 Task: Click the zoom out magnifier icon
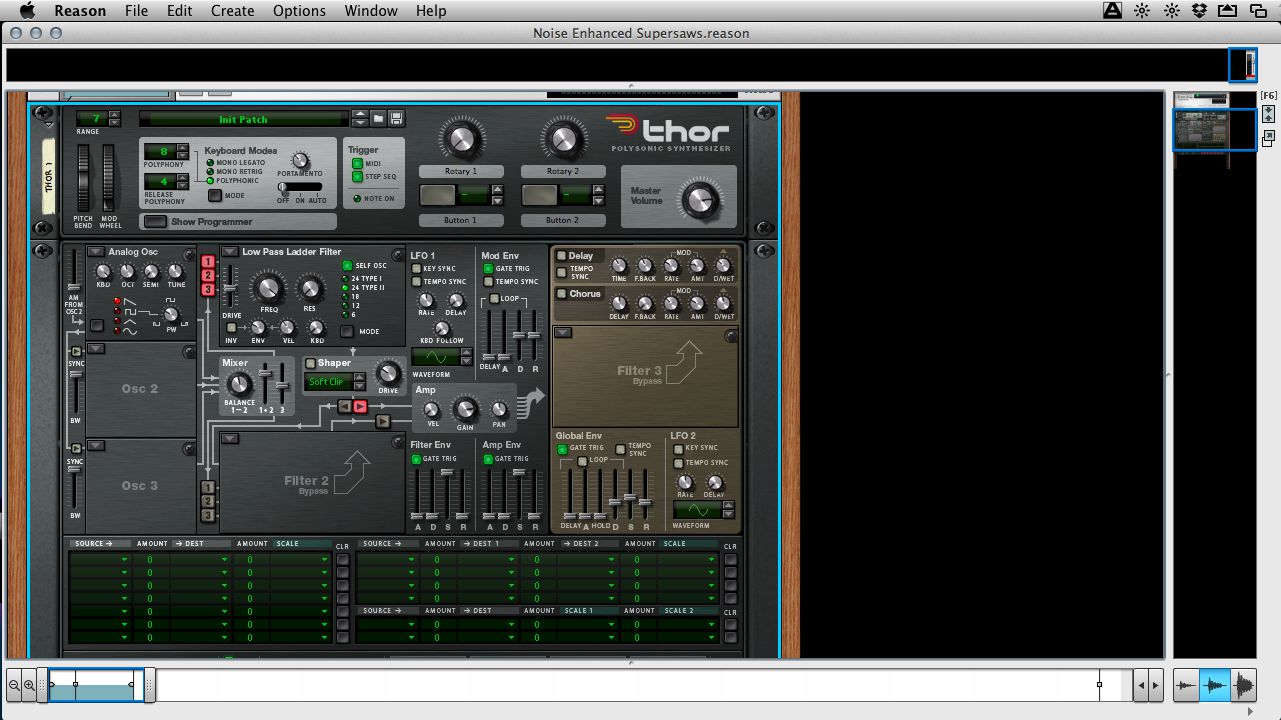14,685
